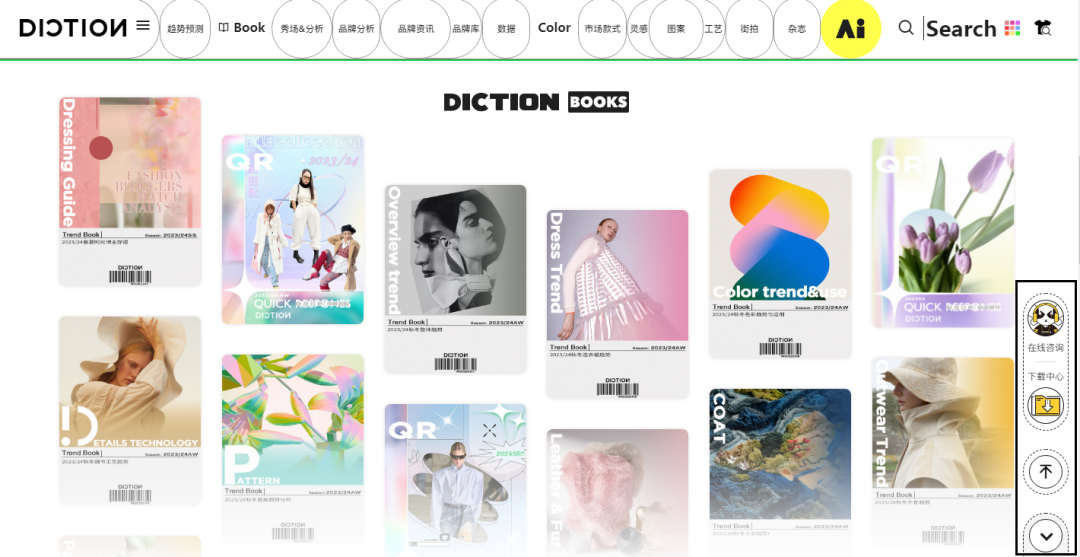Image resolution: width=1080 pixels, height=557 pixels.
Task: Click the yellow Ai circle button
Action: coord(851,29)
